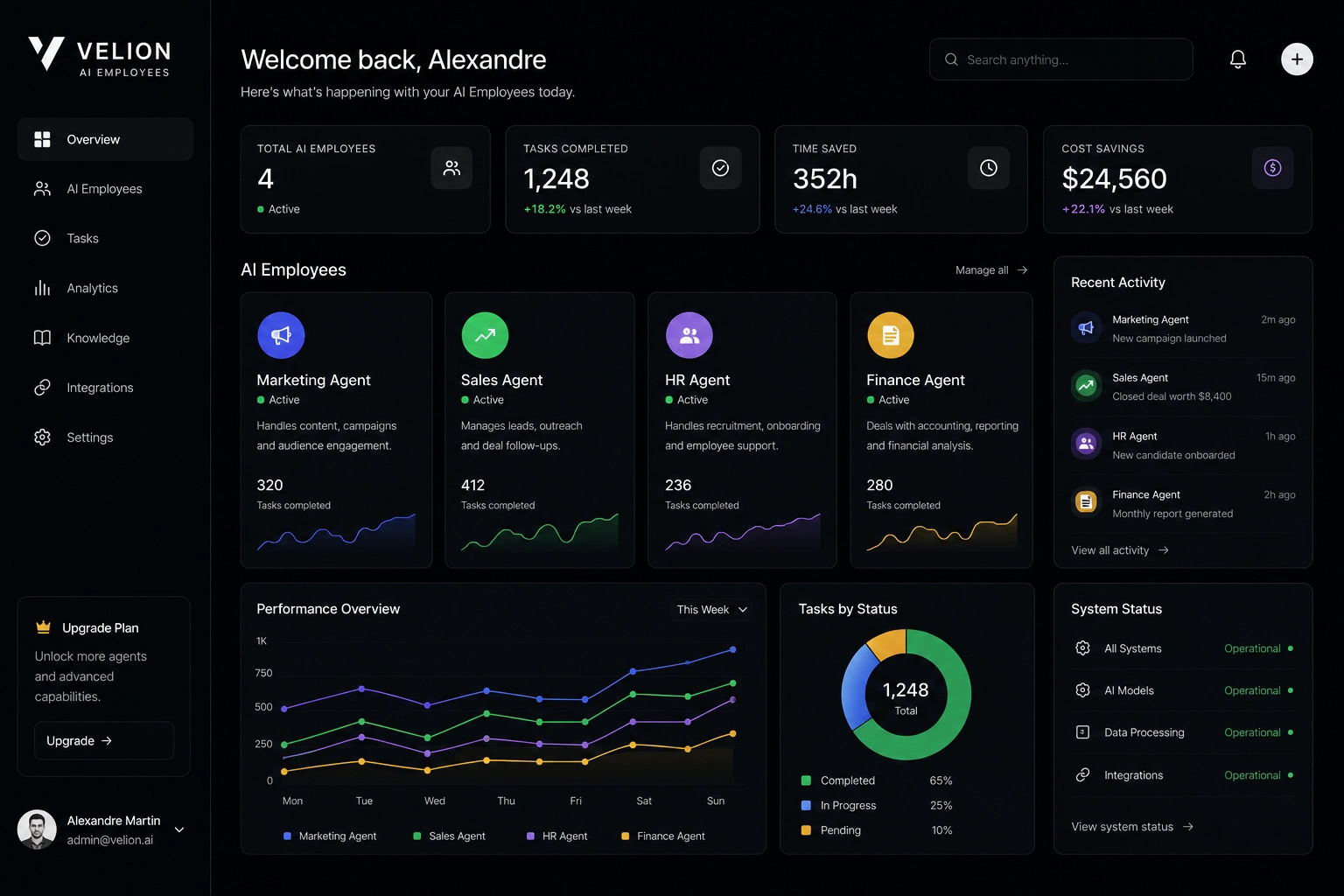Toggle Marketing Agent series in chart legend
Screen dimensions: 1344x896
pyautogui.click(x=330, y=836)
